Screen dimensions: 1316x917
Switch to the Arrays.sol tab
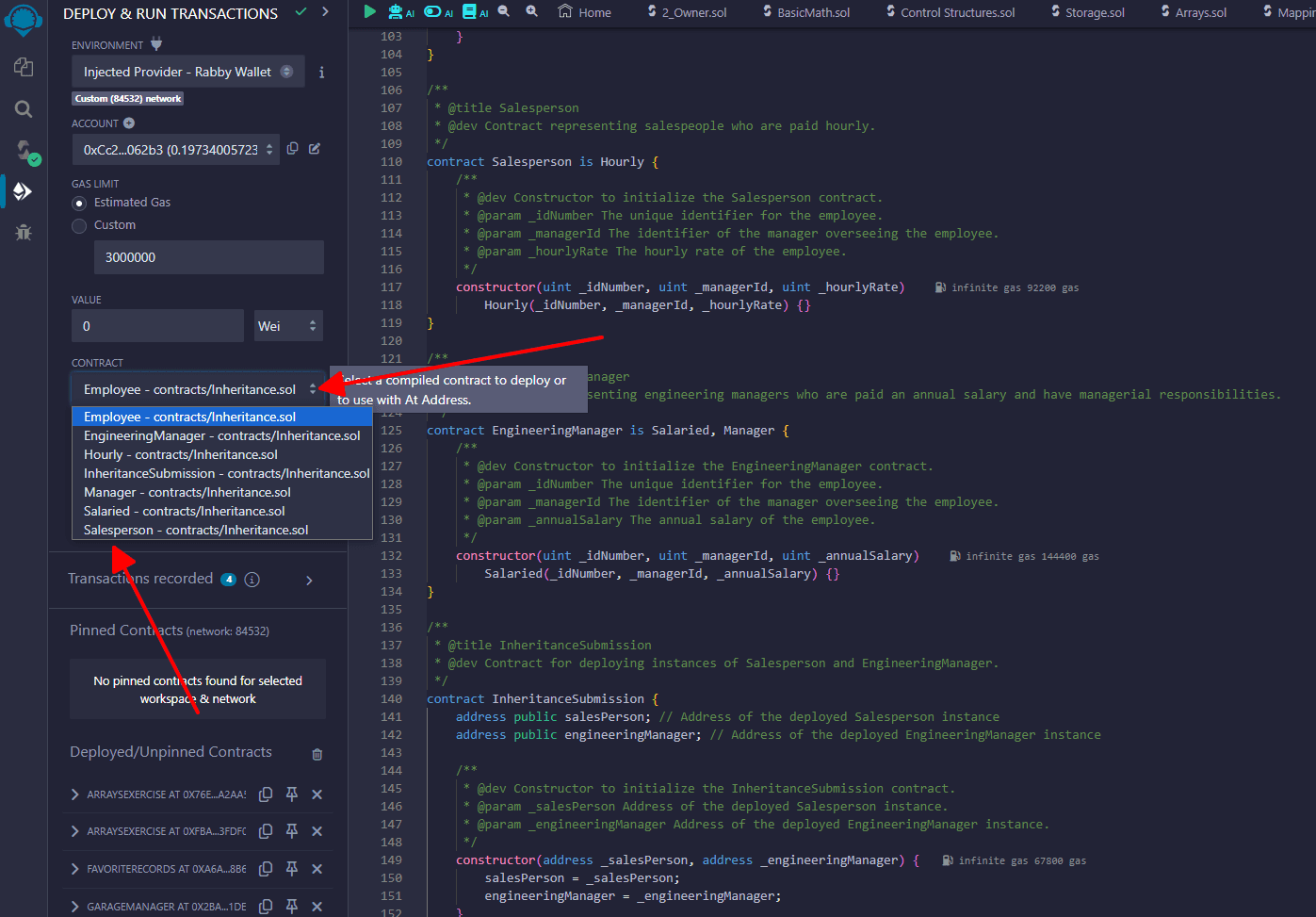tap(1194, 12)
